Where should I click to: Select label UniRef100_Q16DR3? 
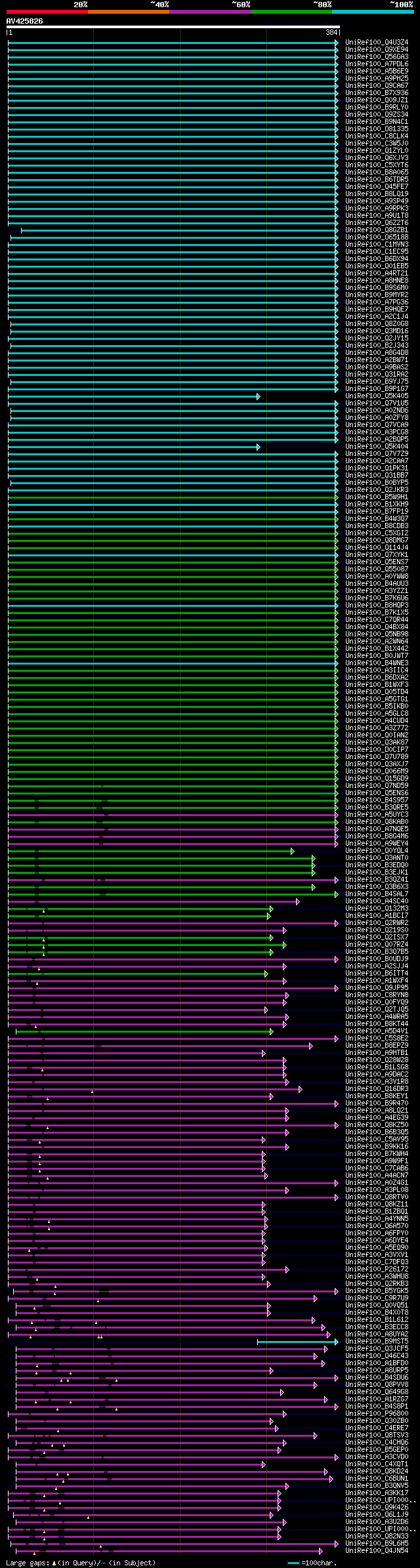click(x=377, y=1088)
